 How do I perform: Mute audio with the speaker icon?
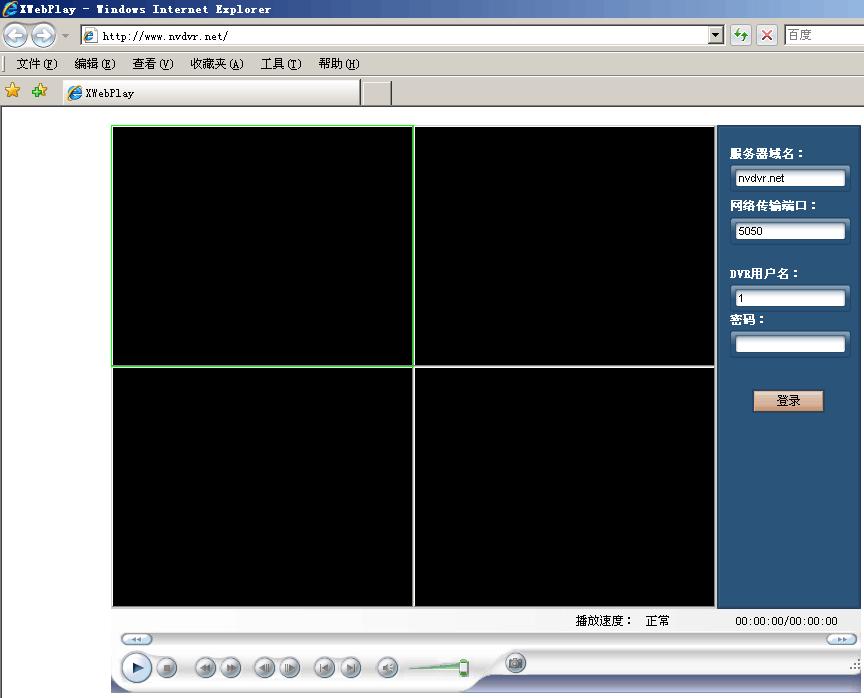click(387, 667)
